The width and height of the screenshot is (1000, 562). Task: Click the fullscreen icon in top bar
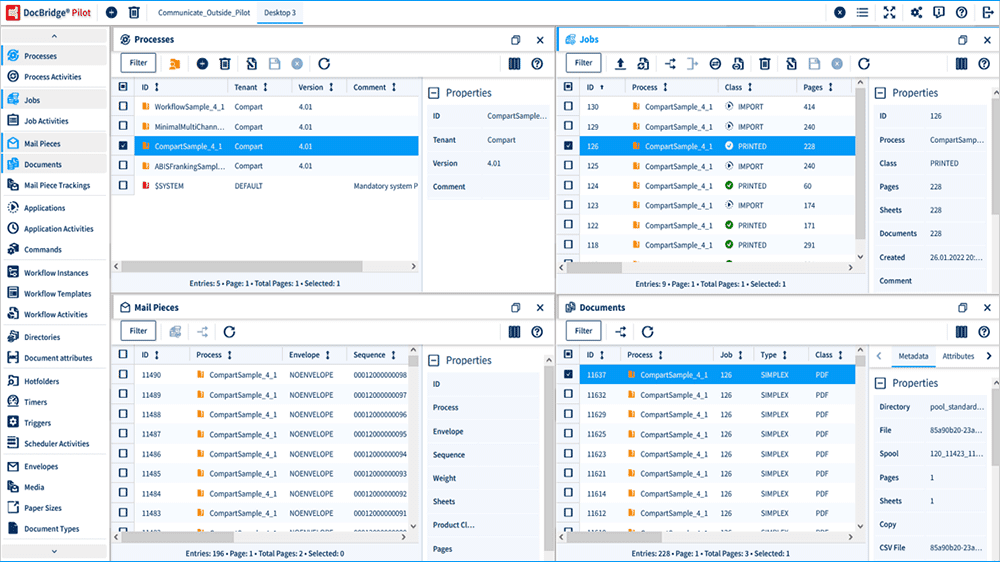tap(889, 13)
